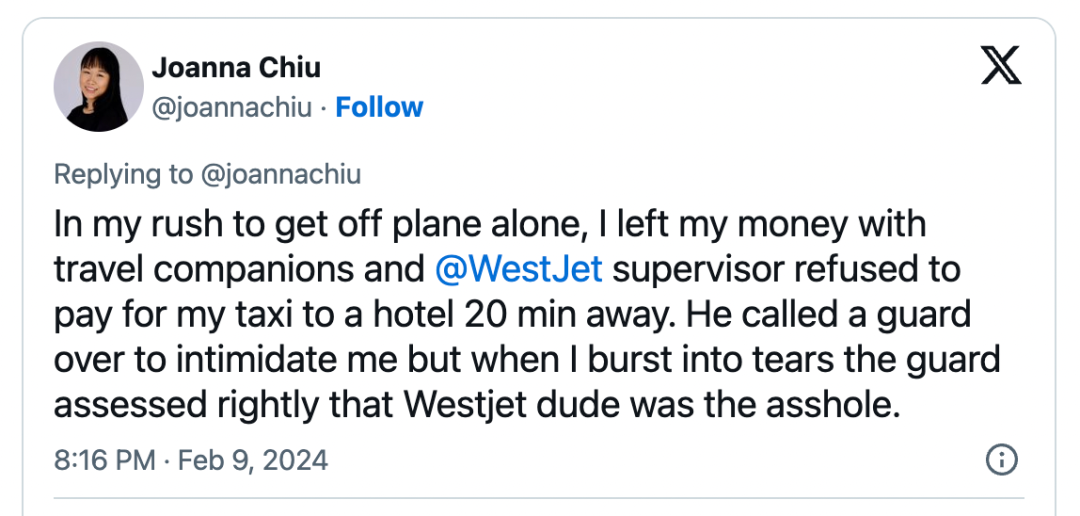Visit the @joannachiu handle beside Follow
1080x516 pixels.
pyautogui.click(x=231, y=108)
